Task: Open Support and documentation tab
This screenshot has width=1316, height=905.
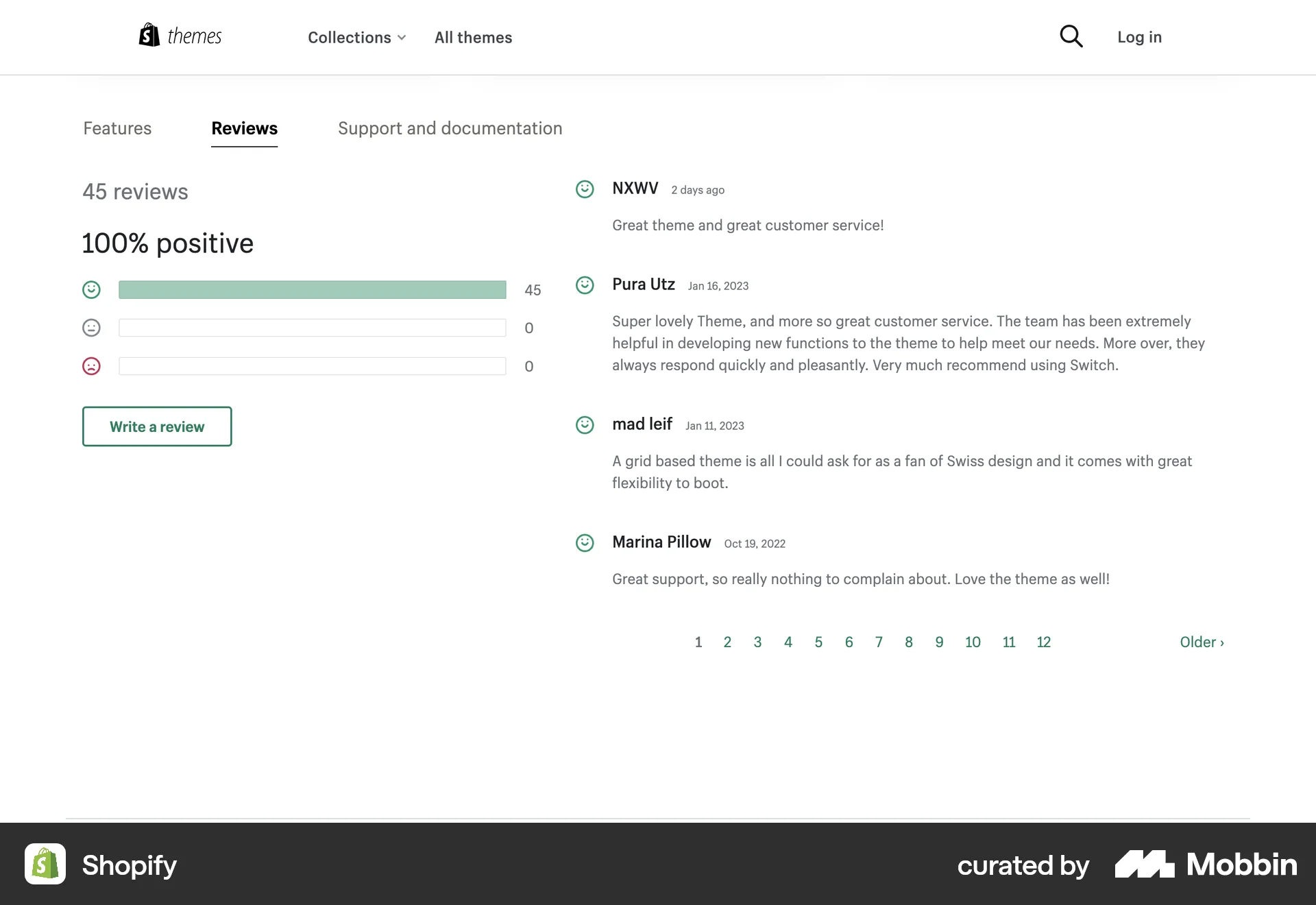Action: pyautogui.click(x=450, y=128)
